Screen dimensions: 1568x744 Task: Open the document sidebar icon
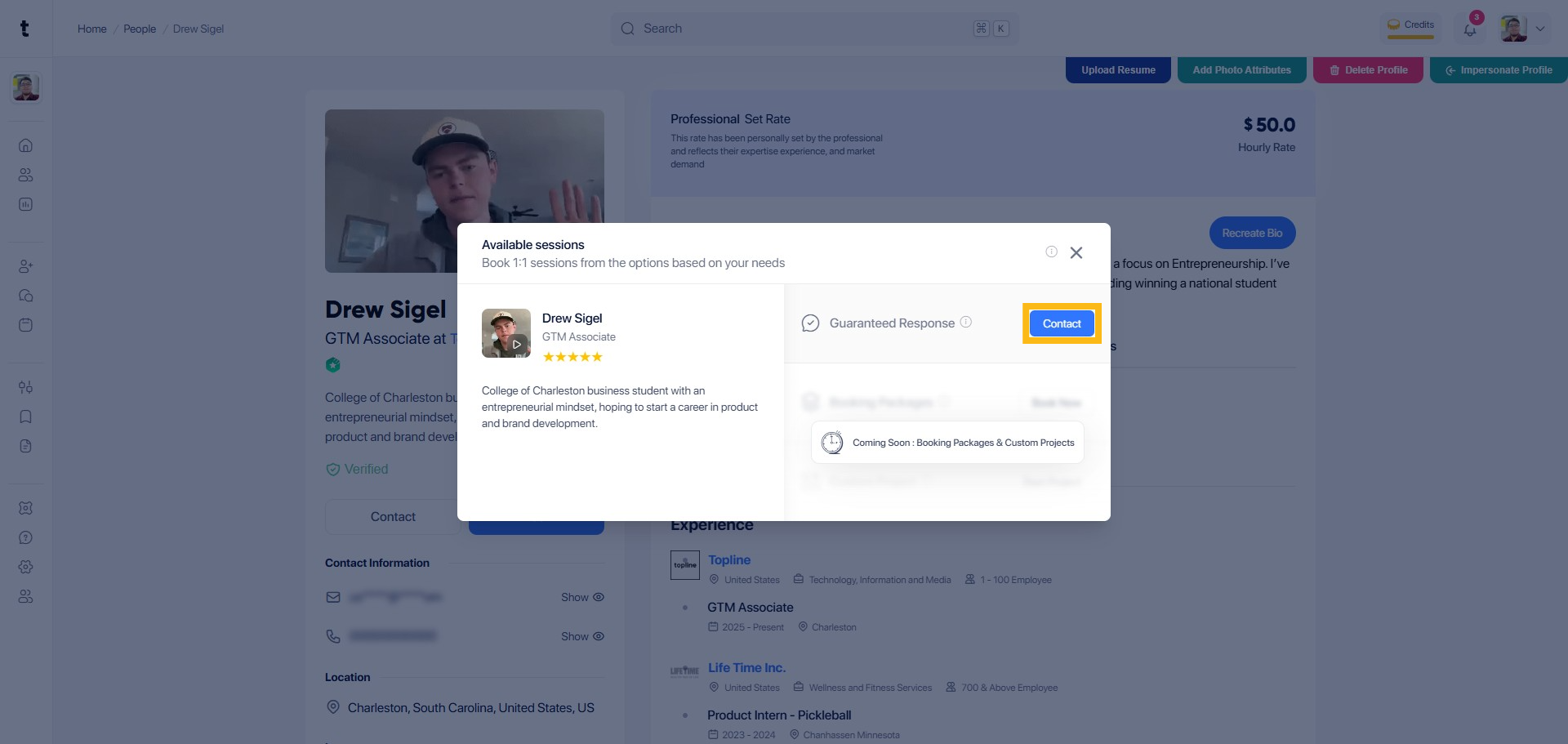(25, 446)
